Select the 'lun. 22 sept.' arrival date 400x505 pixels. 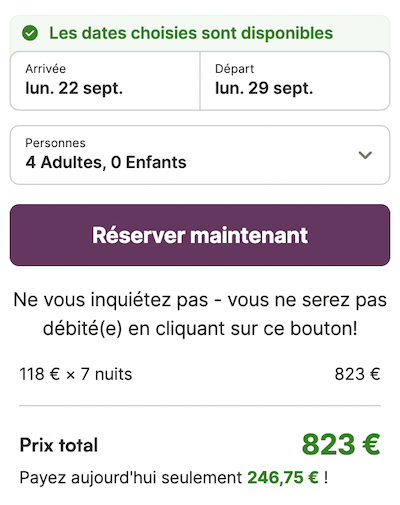[x=74, y=88]
